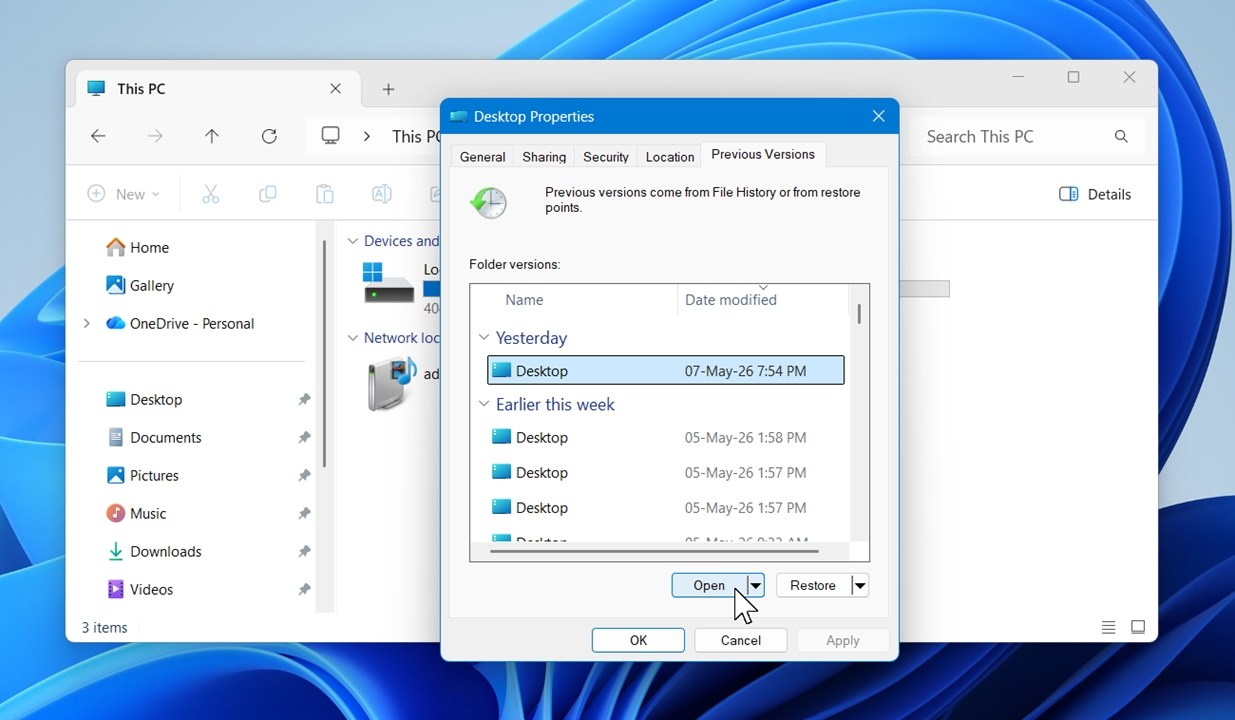Switch to details list view icon

point(1108,628)
